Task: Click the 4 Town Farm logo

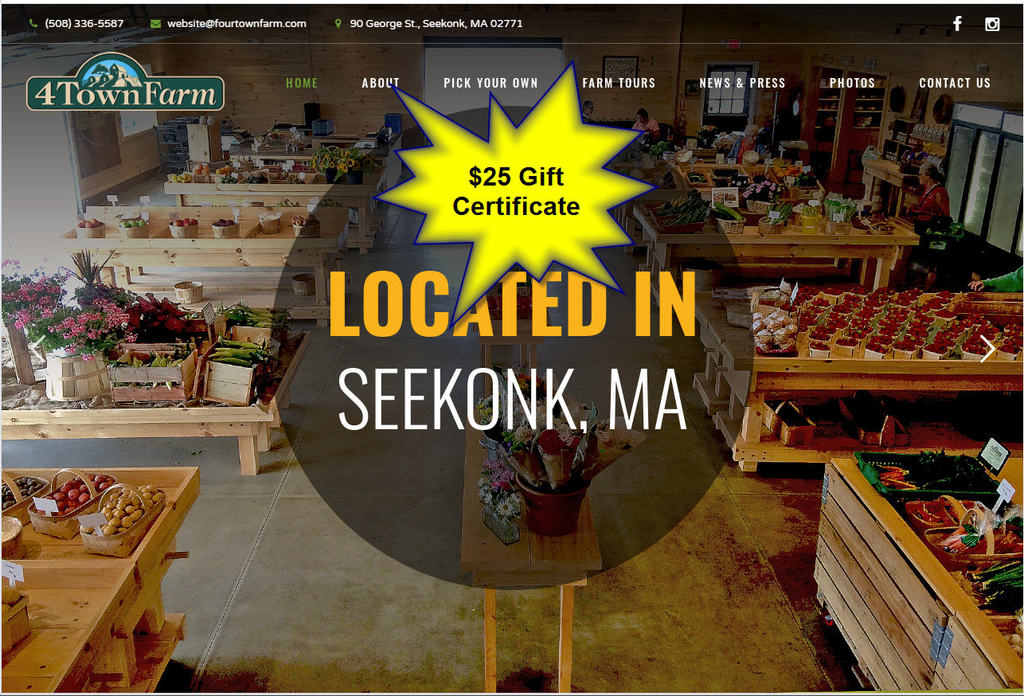Action: [125, 82]
